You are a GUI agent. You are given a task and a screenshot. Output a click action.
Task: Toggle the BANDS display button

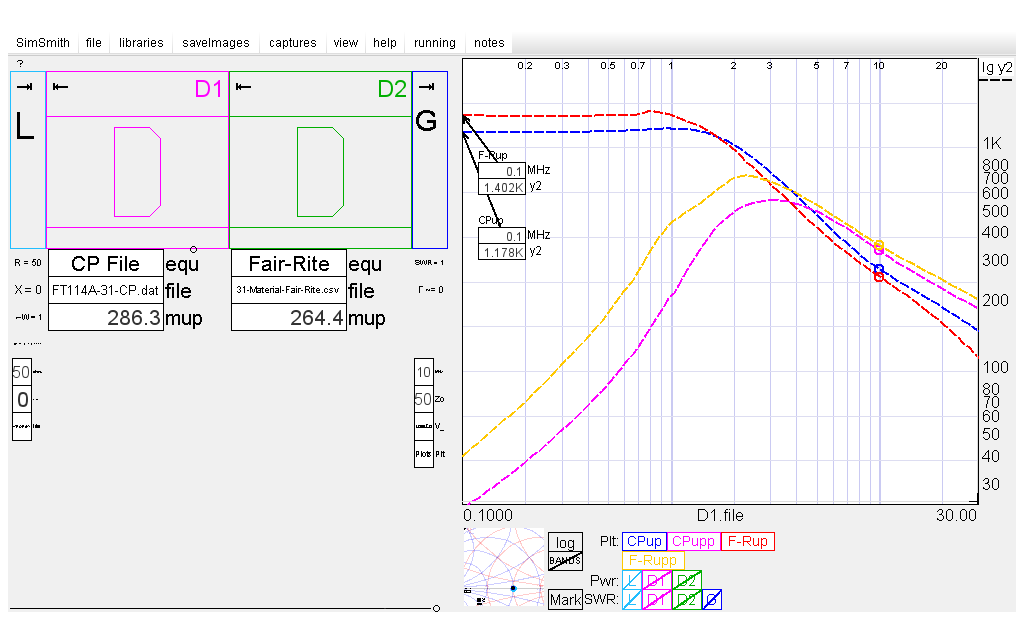coord(565,561)
